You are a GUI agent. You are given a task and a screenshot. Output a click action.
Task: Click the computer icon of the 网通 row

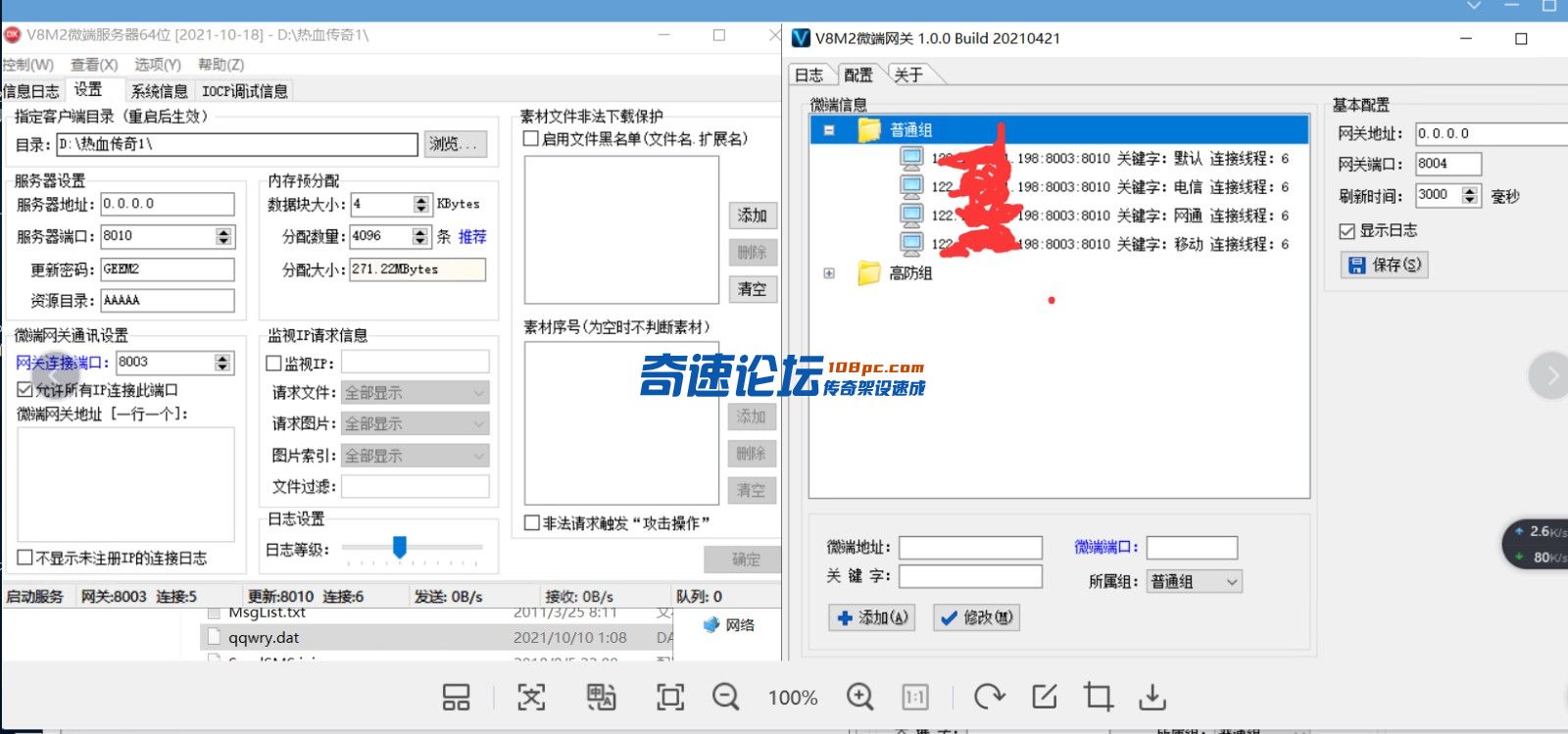click(x=911, y=216)
